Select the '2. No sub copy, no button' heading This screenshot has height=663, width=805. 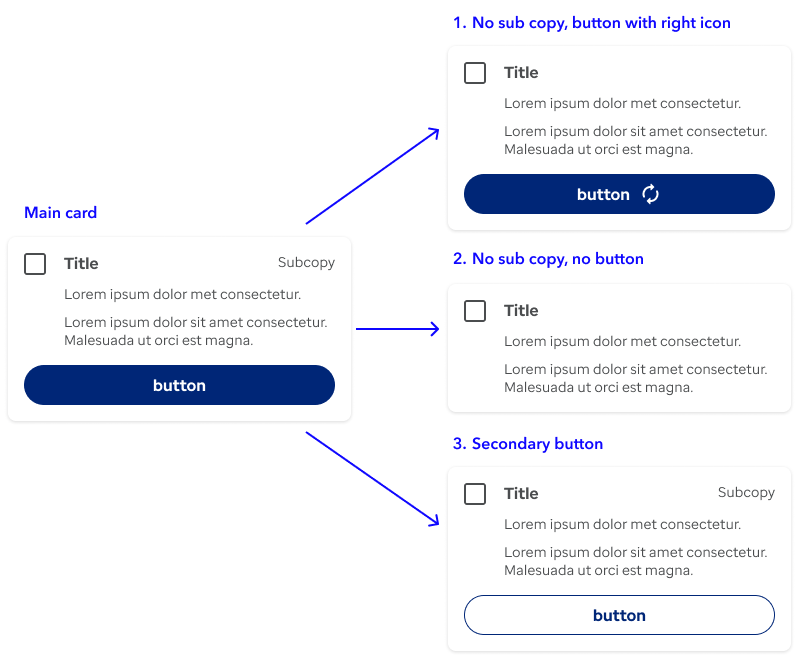coord(548,259)
